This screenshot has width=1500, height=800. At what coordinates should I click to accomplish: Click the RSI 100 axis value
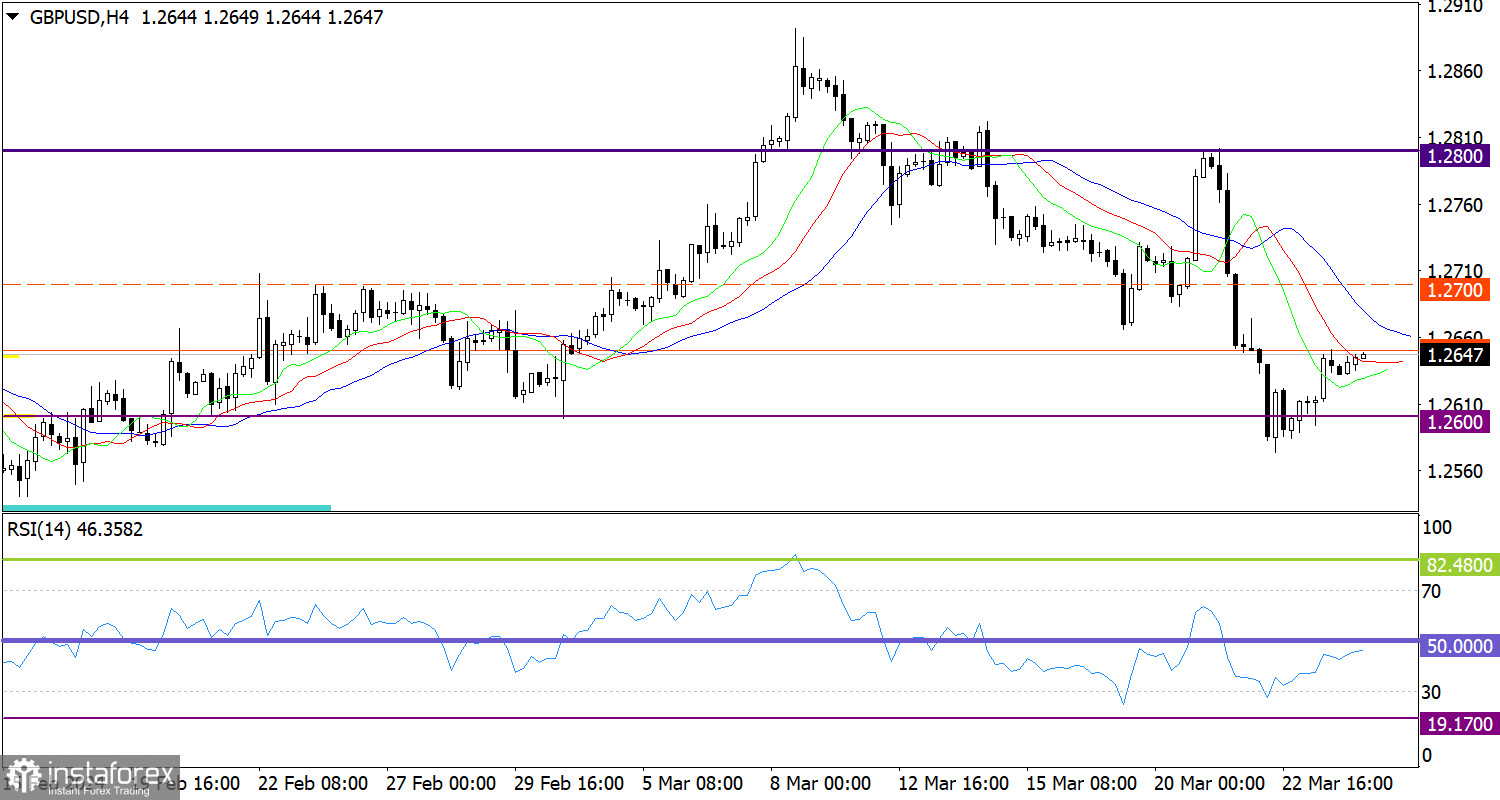(1436, 527)
